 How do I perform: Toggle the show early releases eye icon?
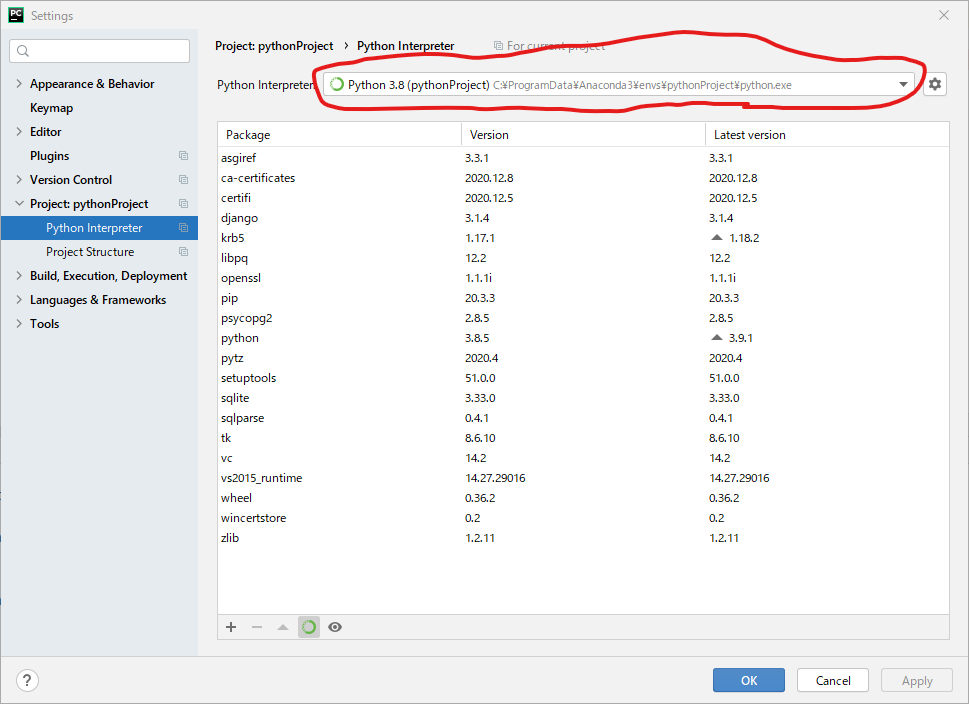(335, 627)
